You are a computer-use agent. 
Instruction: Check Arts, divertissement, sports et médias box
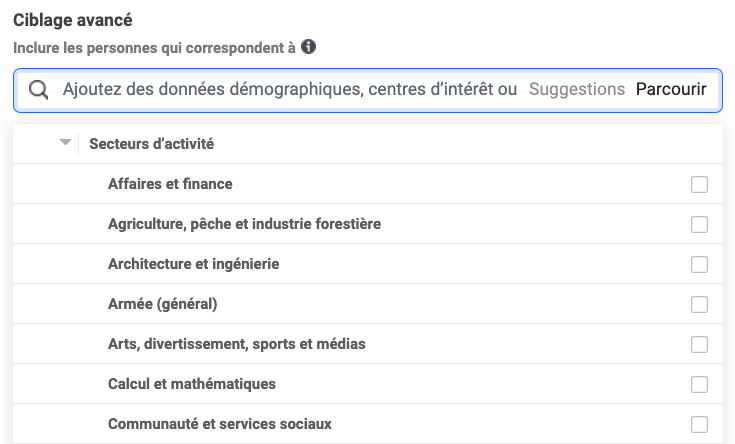point(699,345)
